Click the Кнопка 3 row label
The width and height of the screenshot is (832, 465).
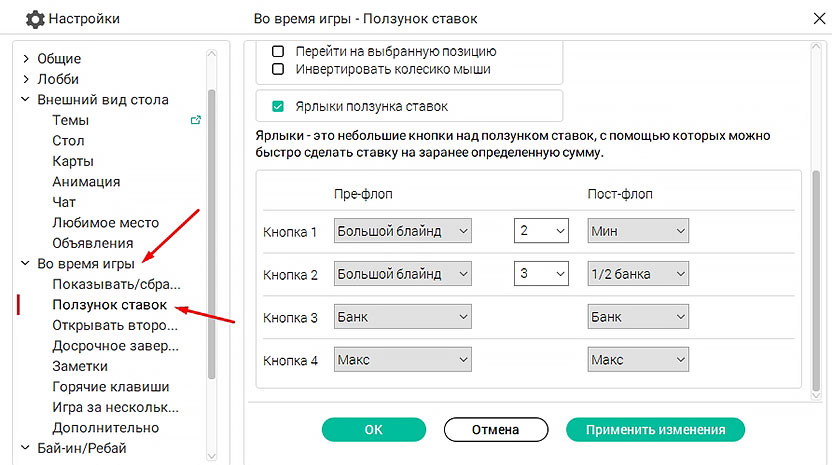coord(290,318)
